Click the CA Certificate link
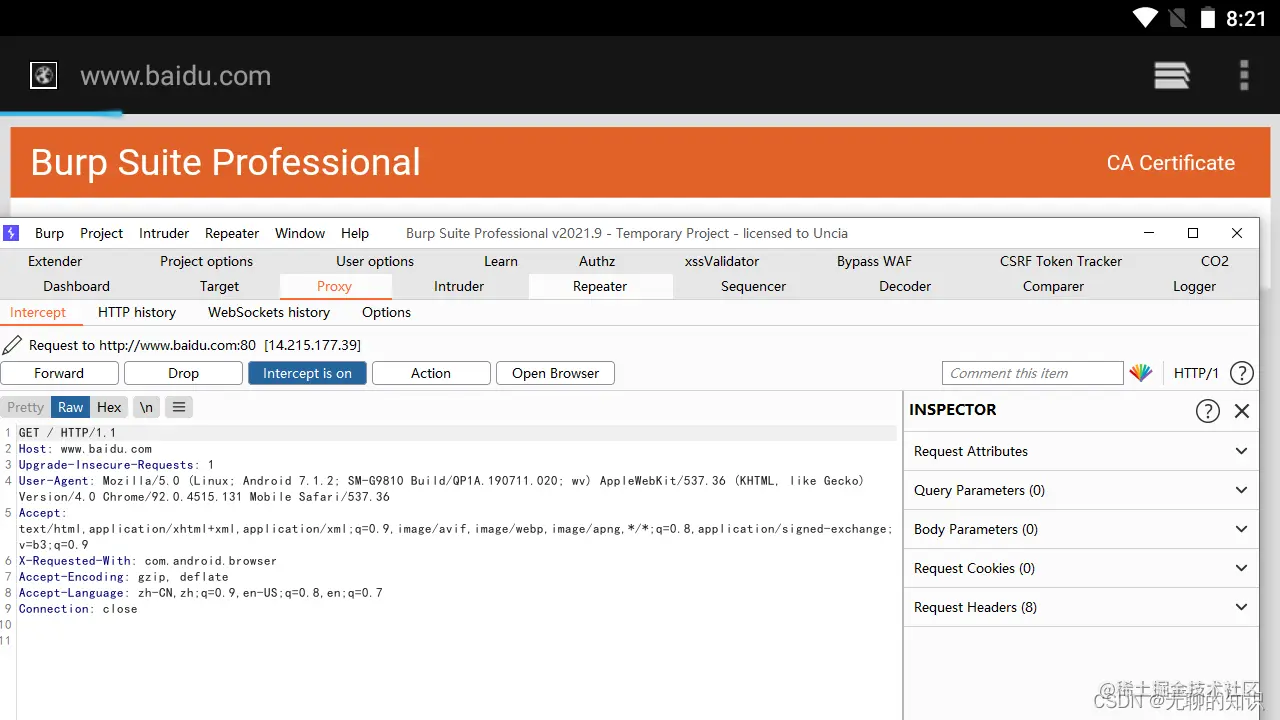Screen dimensions: 1280x720 [x=1170, y=163]
